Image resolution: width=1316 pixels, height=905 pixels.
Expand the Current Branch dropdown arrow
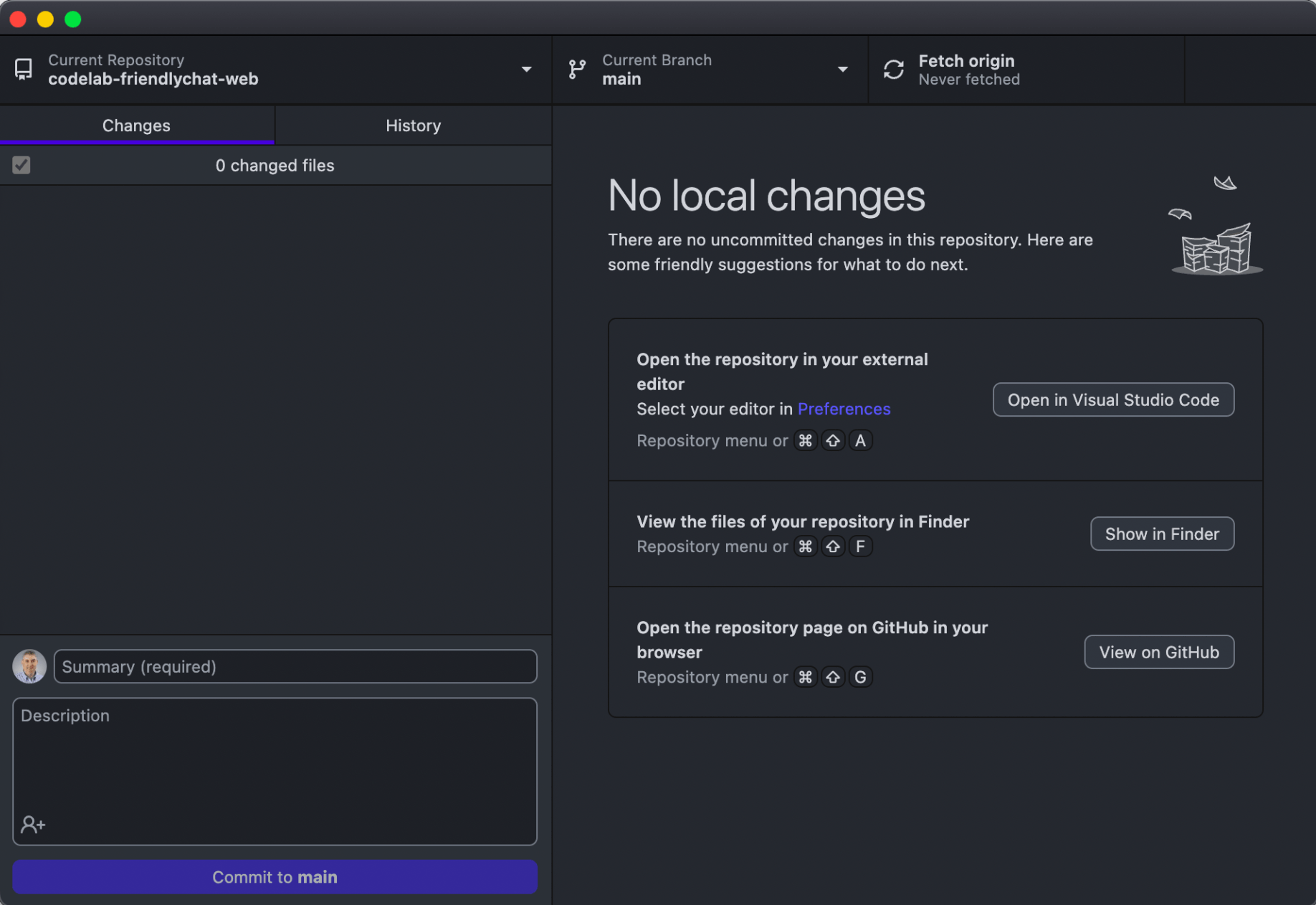tap(843, 70)
